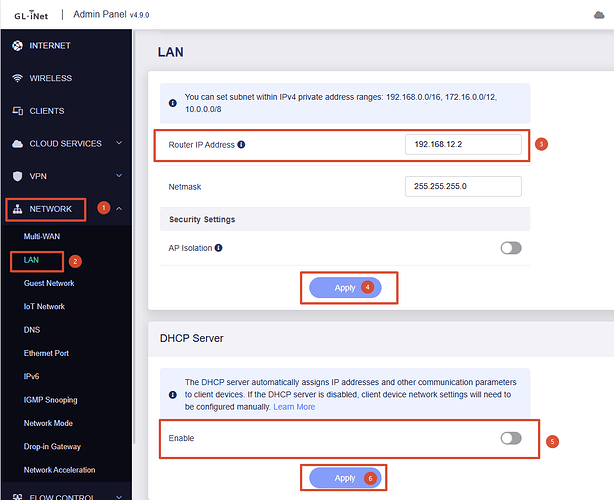Expand the Cloud Services menu chevron

119,143
